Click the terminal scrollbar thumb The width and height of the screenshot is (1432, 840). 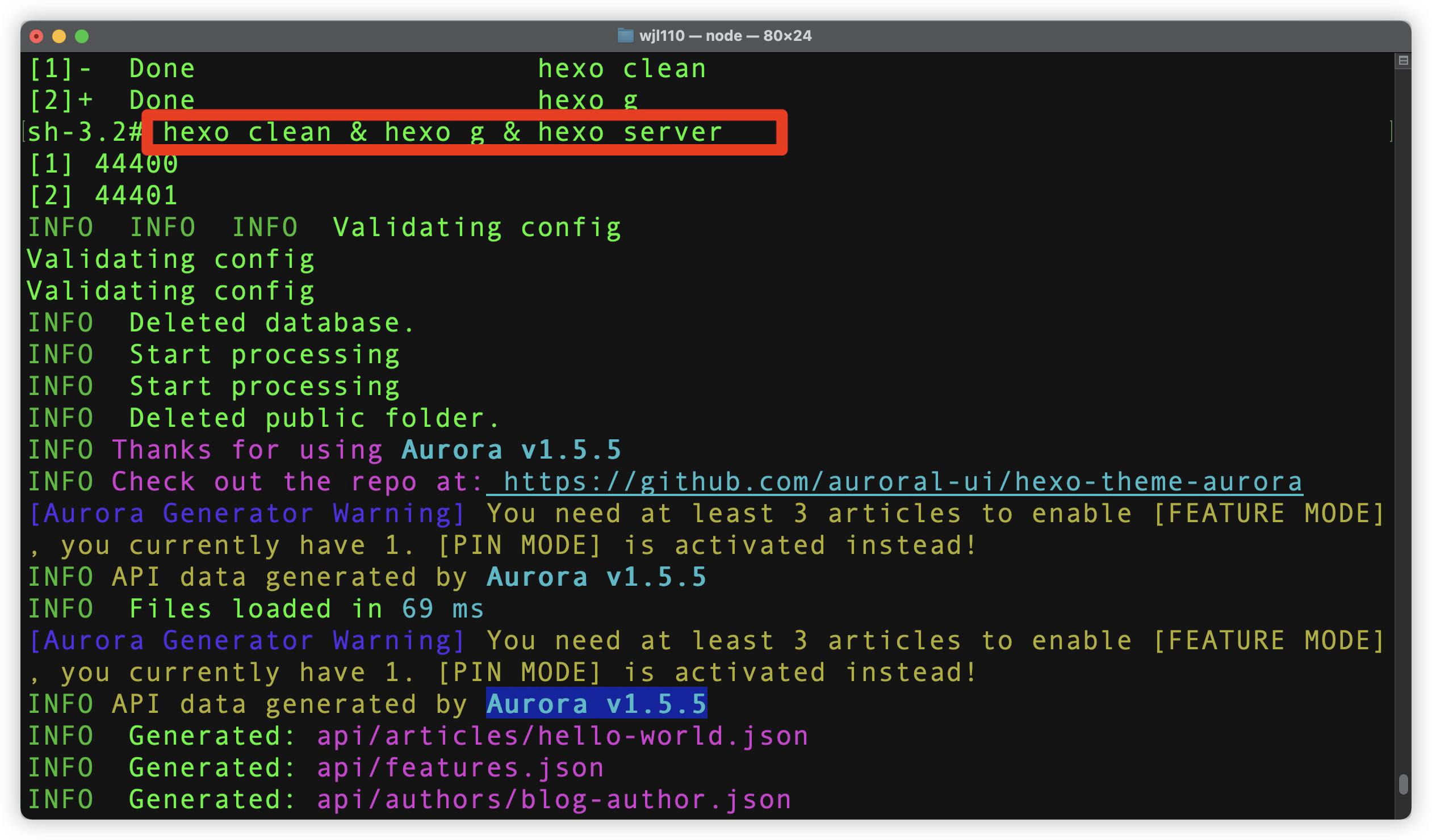pos(1403,784)
